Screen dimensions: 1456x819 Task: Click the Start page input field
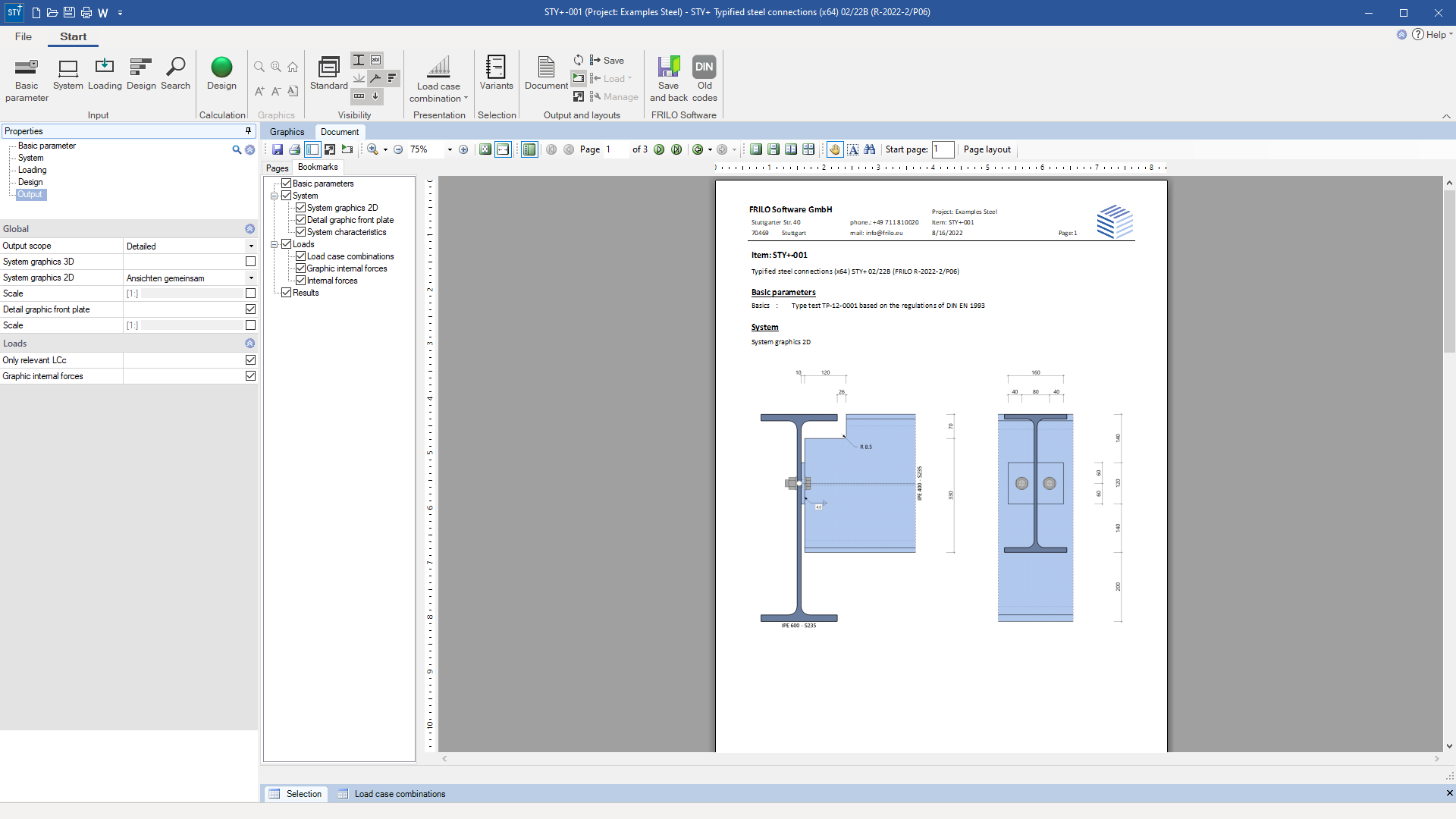coord(943,149)
